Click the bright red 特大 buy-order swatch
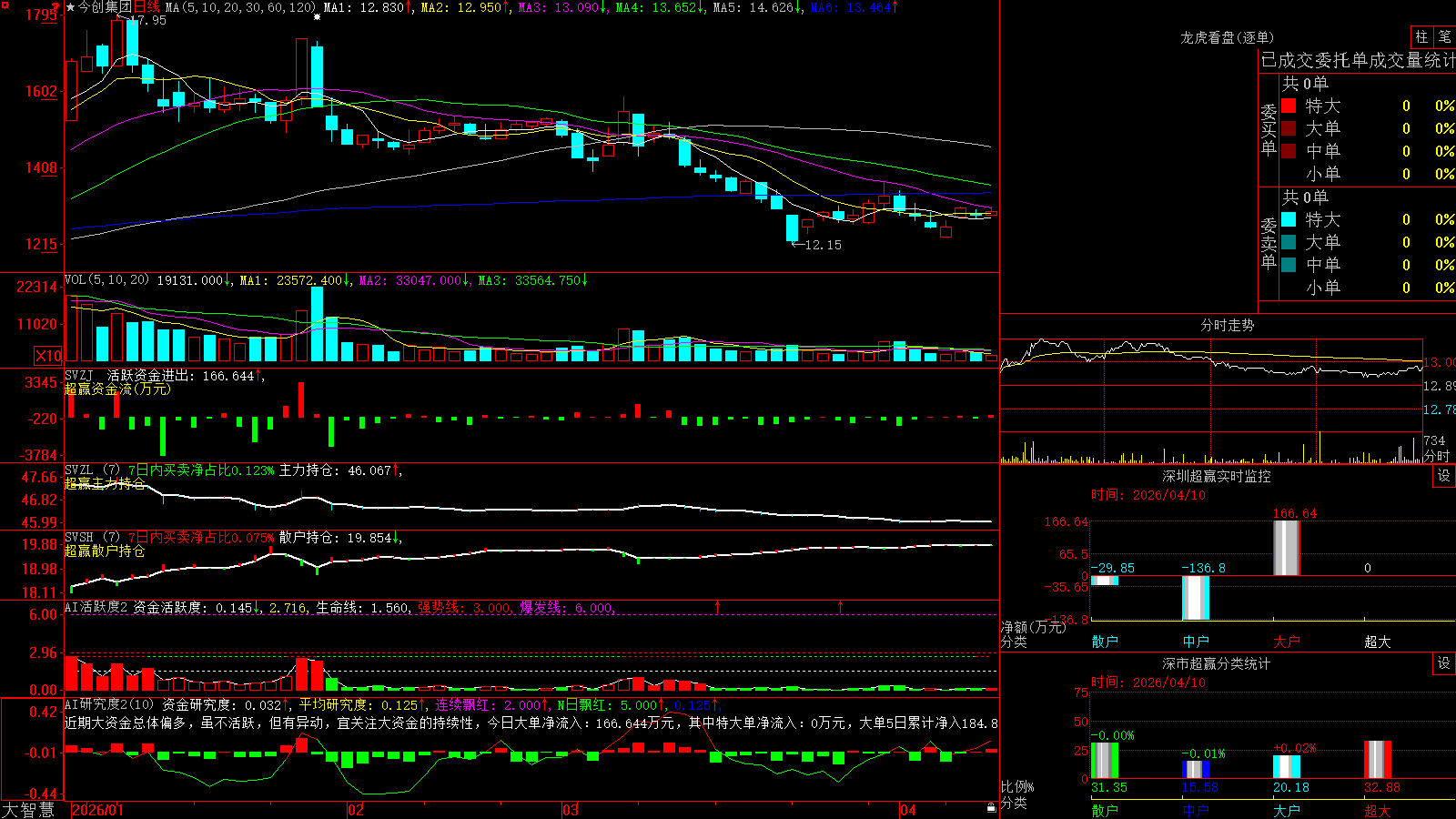 tap(1289, 106)
